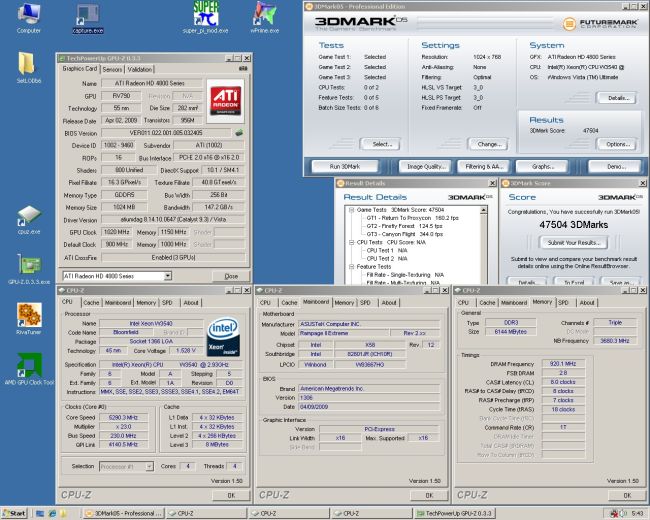Open Filtering & AA settings in 3DMark
Image resolution: width=650 pixels, height=520 pixels.
click(483, 166)
